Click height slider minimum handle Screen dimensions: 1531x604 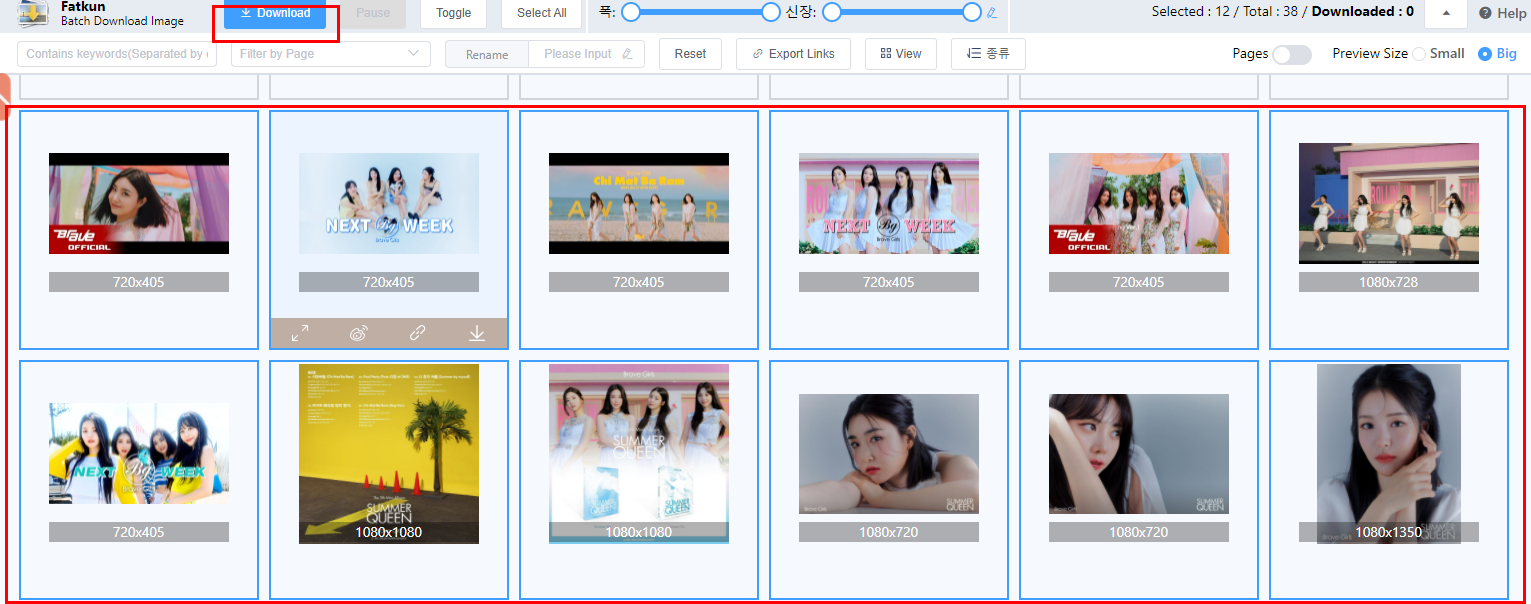(832, 12)
